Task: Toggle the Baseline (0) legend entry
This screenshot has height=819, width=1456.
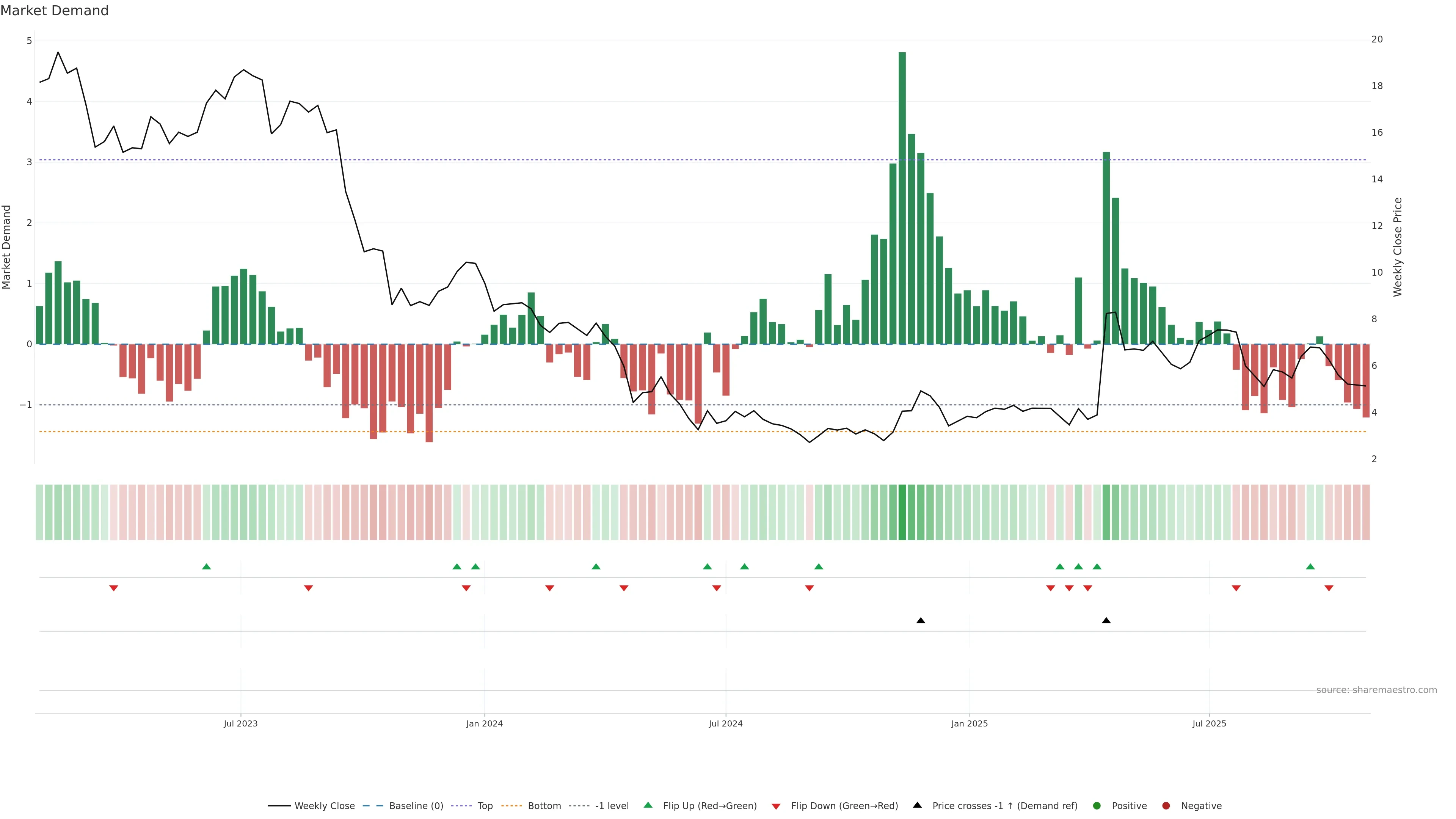Action: coord(416,806)
